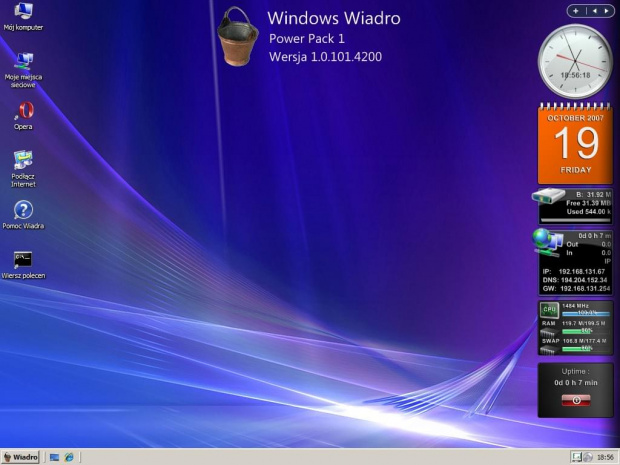The height and width of the screenshot is (465, 620).
Task: Click the Power Pack 1 text
Action: pyautogui.click(x=307, y=38)
